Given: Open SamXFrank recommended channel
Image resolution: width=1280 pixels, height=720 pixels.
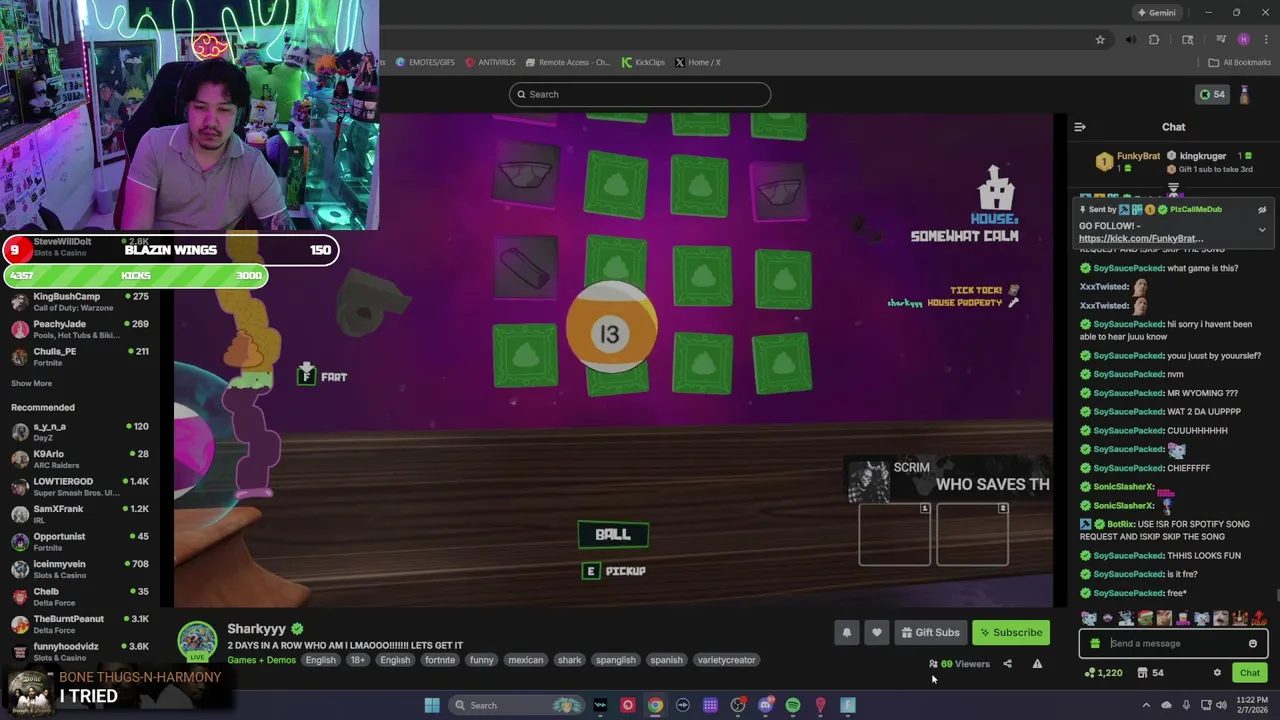Looking at the screenshot, I should coord(80,514).
